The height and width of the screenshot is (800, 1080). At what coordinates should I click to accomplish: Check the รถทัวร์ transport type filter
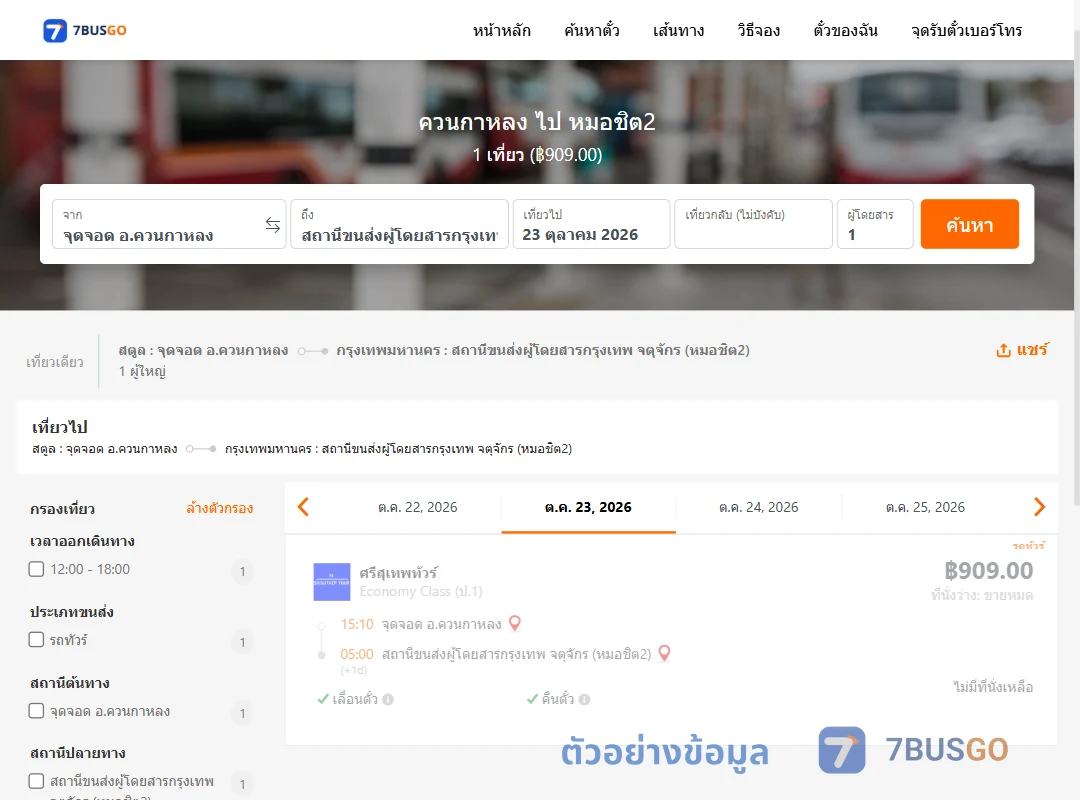pyautogui.click(x=37, y=639)
